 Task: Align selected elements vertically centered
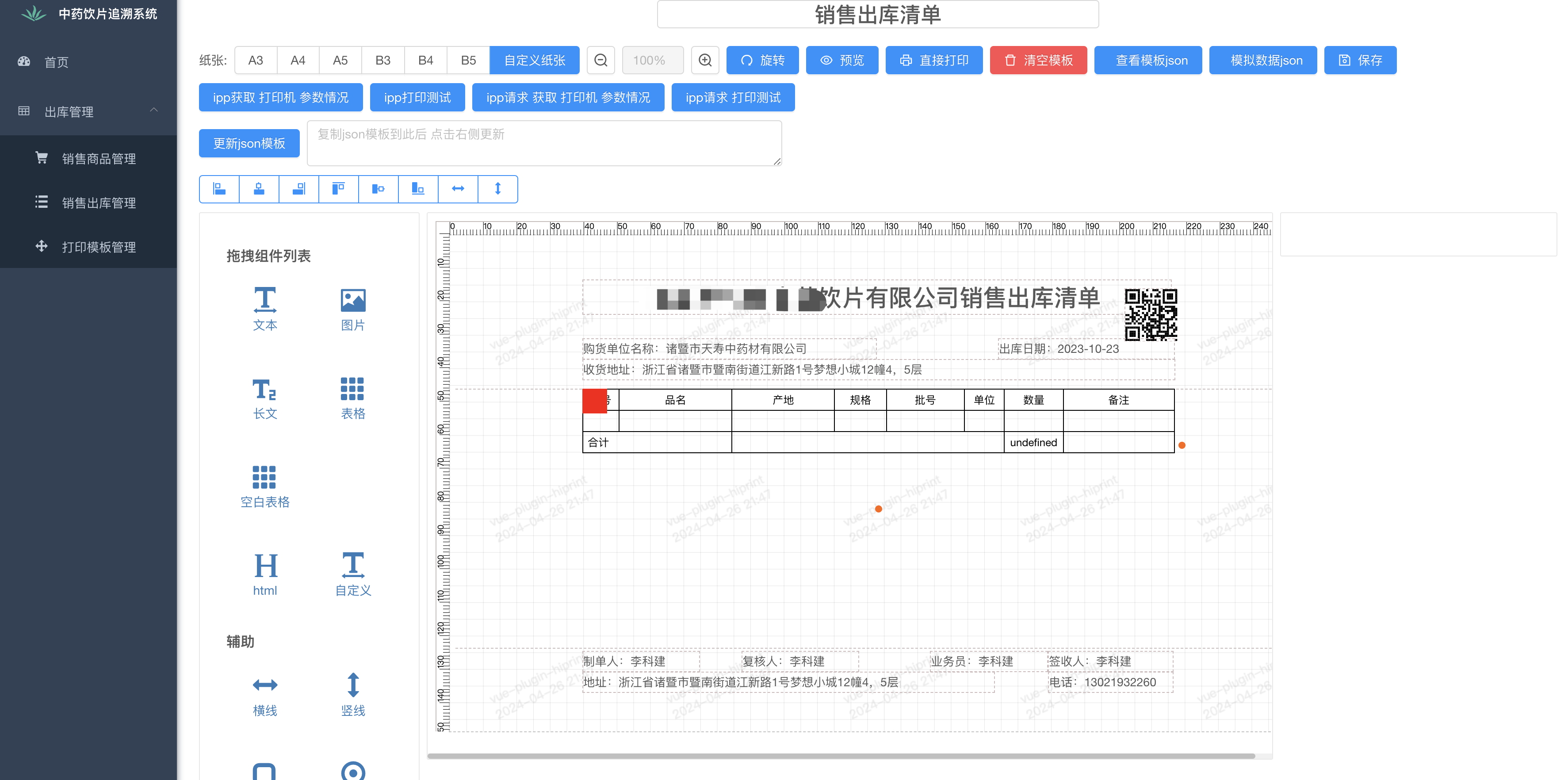point(378,189)
